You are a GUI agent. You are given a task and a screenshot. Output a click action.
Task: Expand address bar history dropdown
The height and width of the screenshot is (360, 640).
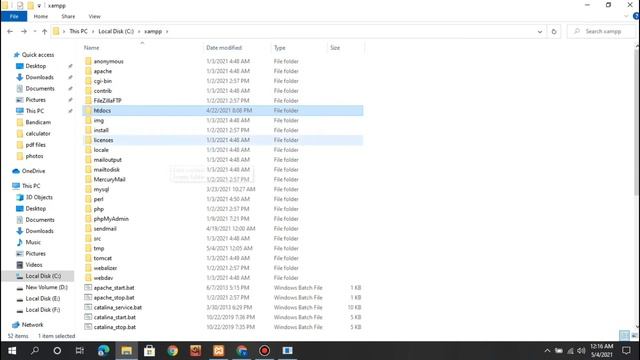pos(540,31)
